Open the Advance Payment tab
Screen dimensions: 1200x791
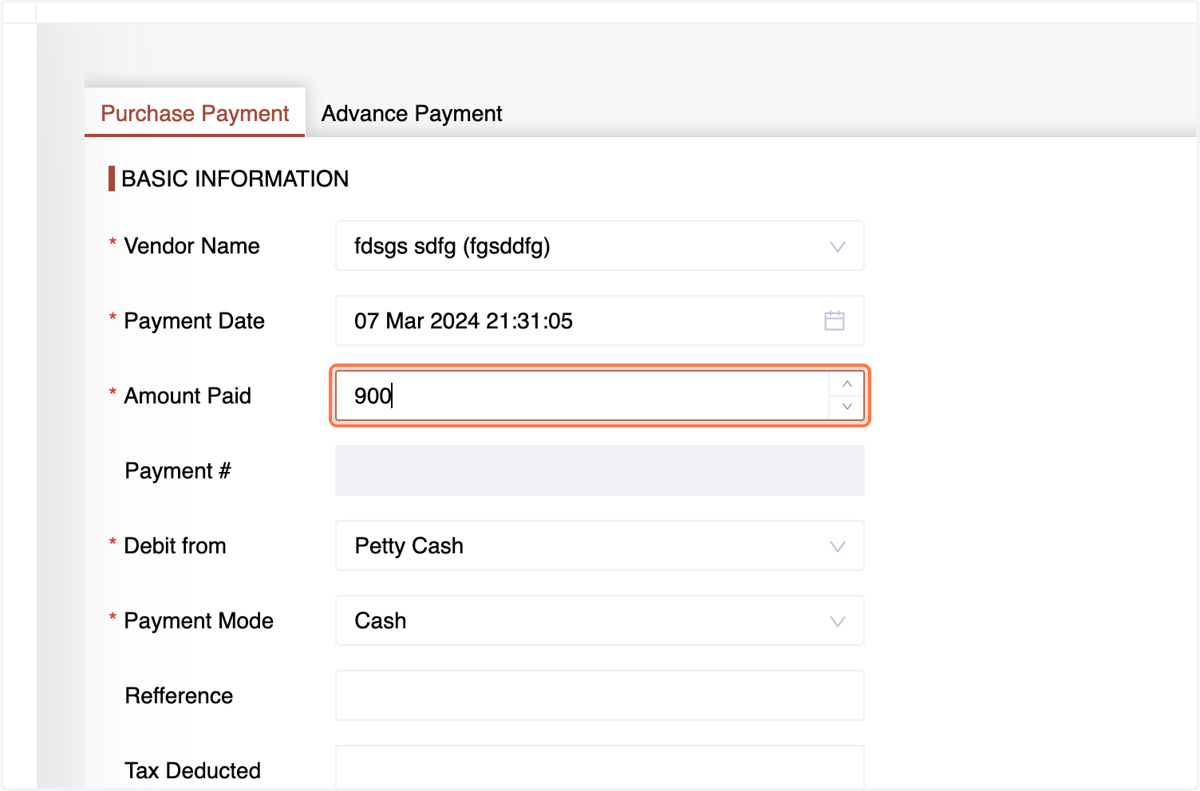412,113
